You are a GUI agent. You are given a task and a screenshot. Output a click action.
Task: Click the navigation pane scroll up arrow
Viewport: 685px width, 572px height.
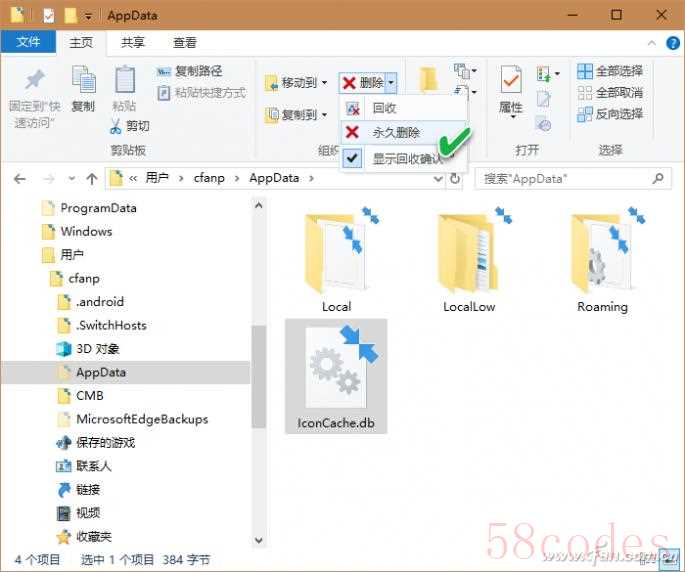click(x=259, y=205)
